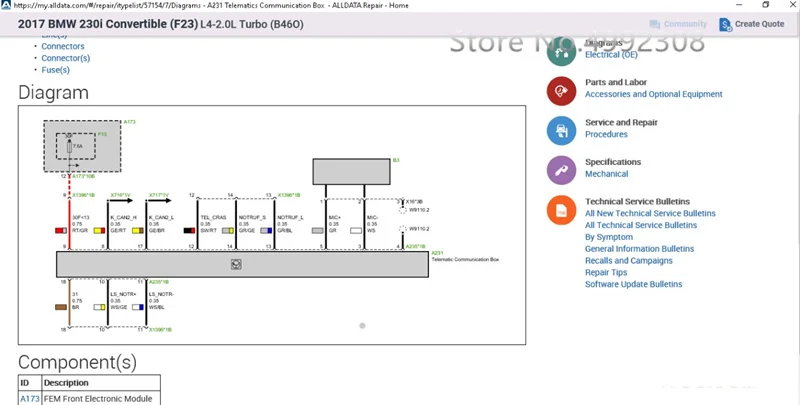Click the green A173 label in the diagram
Screen dimensions: 800x405
click(x=130, y=122)
